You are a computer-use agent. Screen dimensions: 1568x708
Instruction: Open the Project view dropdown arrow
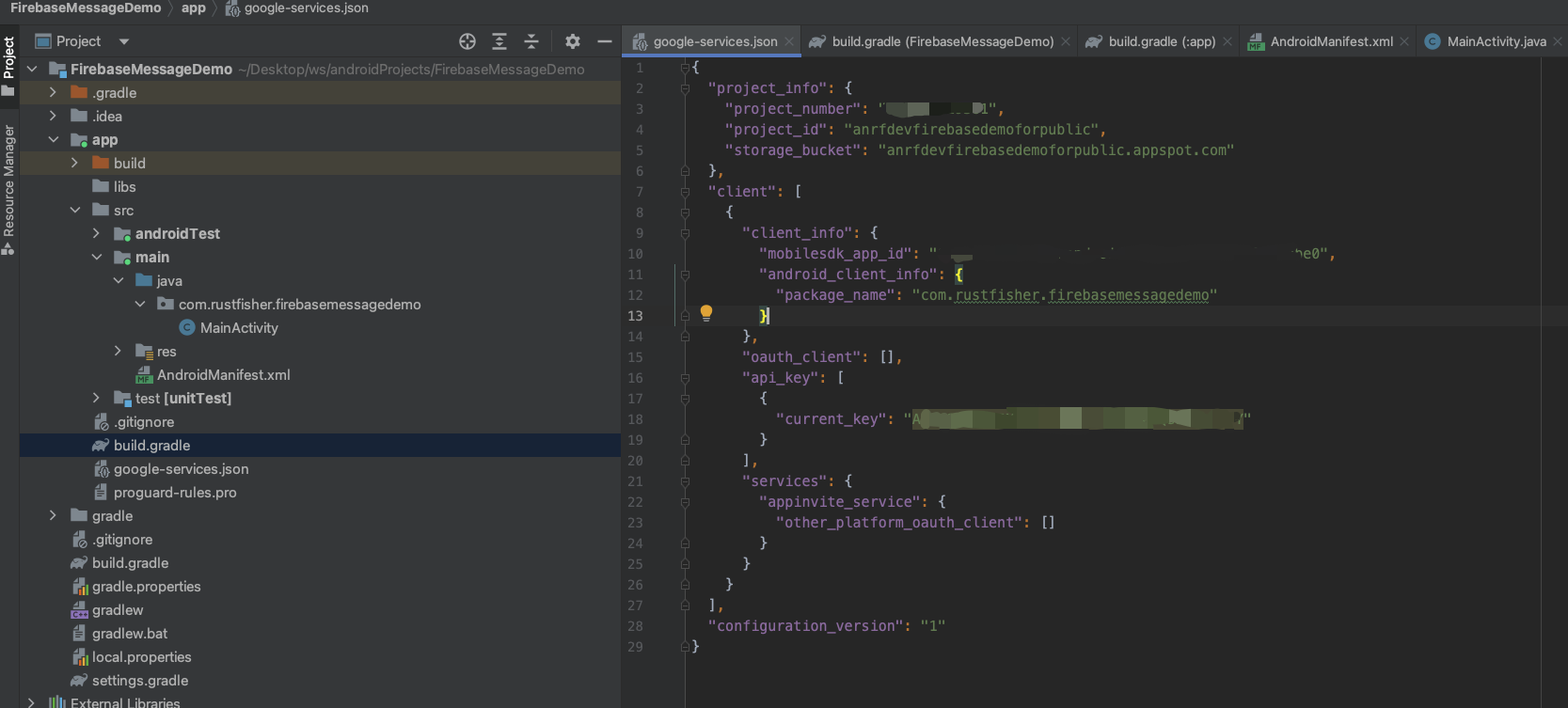pos(124,41)
